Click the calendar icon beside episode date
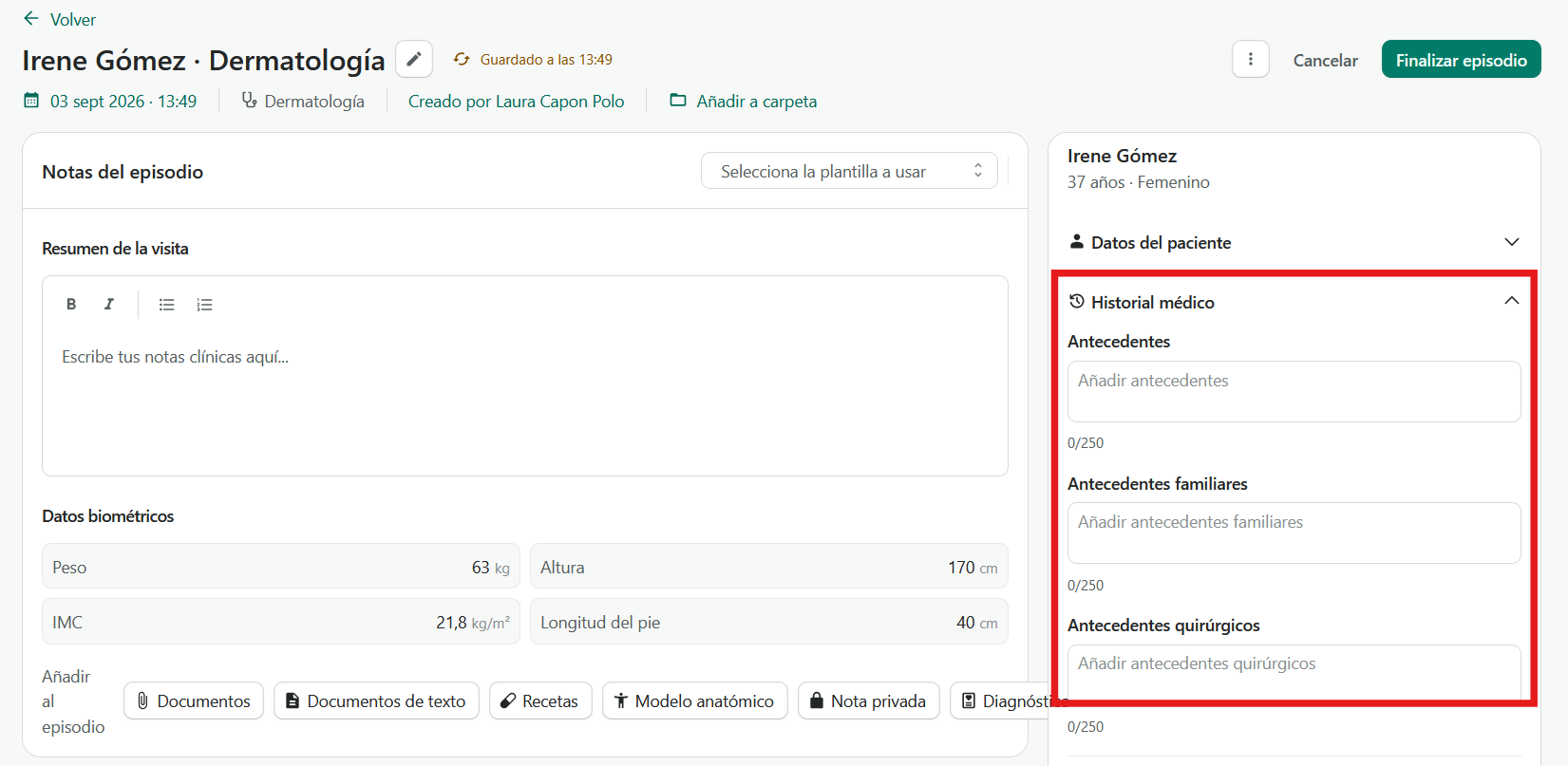 [x=31, y=101]
